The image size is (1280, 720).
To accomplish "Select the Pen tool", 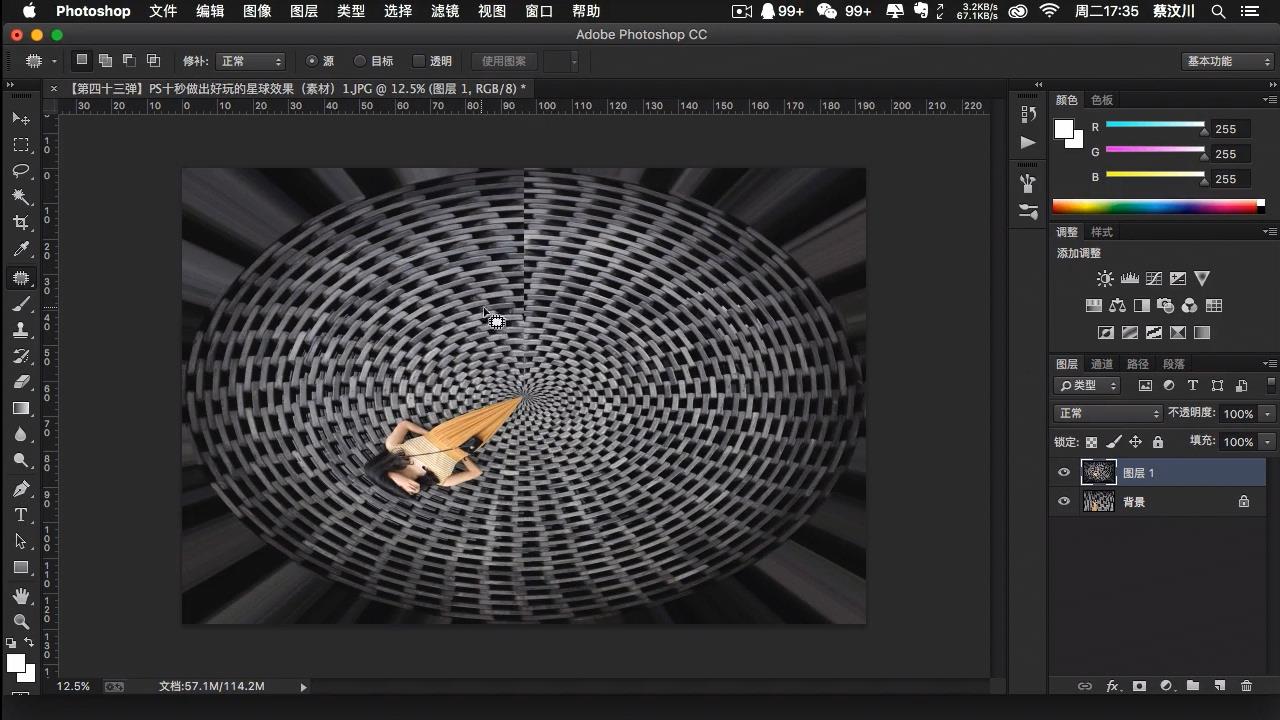I will click(x=21, y=489).
